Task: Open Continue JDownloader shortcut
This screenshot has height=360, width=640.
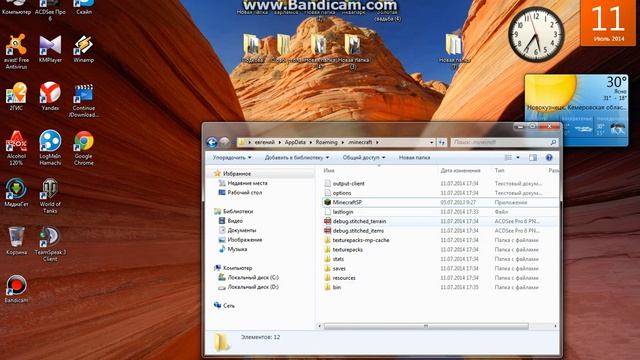Action: tap(84, 100)
